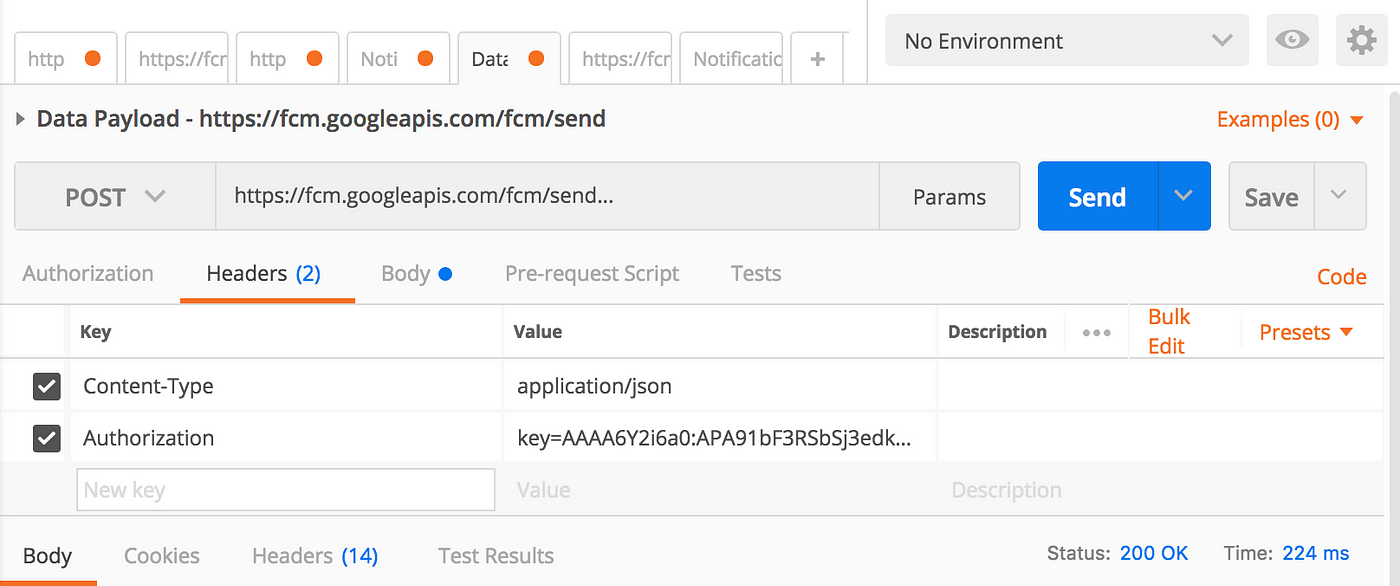Click the 224 ms time value

1316,553
